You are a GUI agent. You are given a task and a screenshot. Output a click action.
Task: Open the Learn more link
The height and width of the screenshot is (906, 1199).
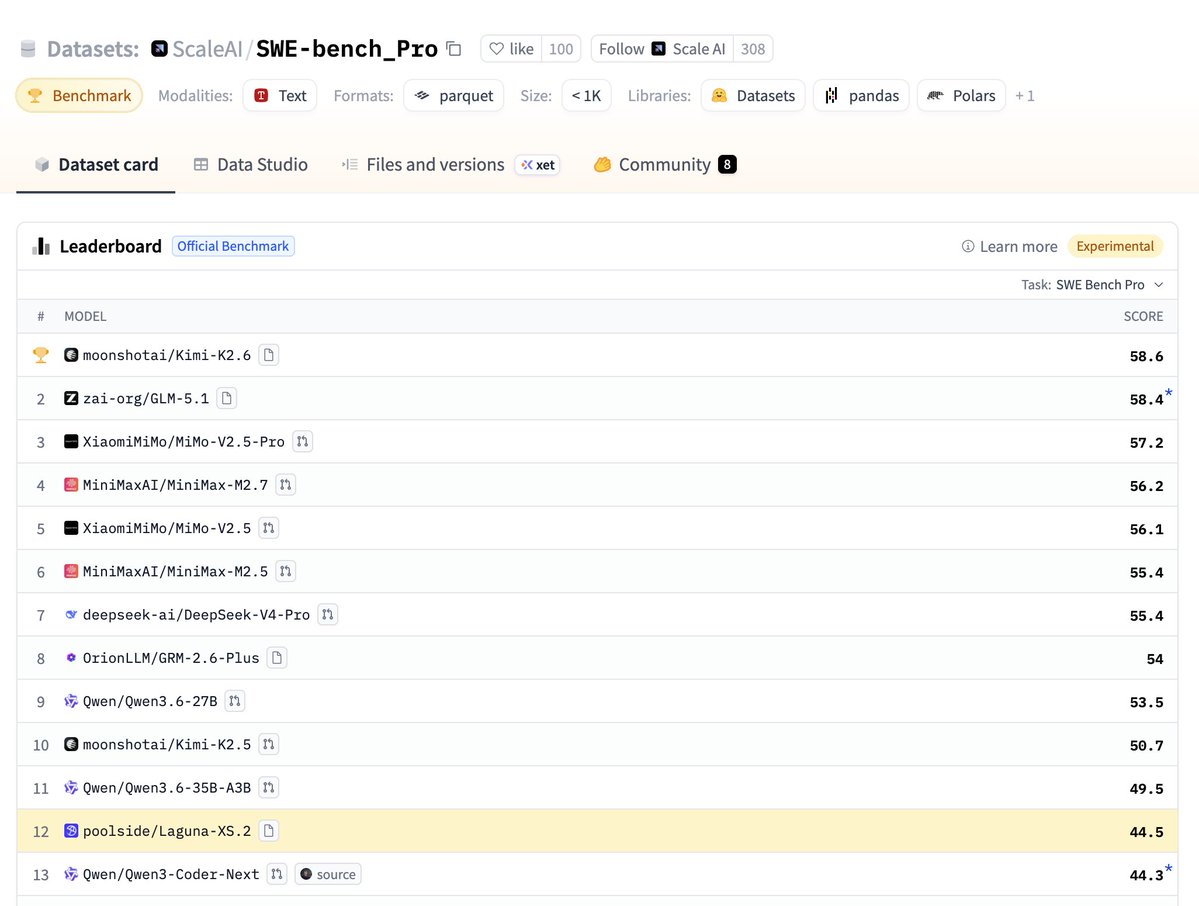point(1009,246)
